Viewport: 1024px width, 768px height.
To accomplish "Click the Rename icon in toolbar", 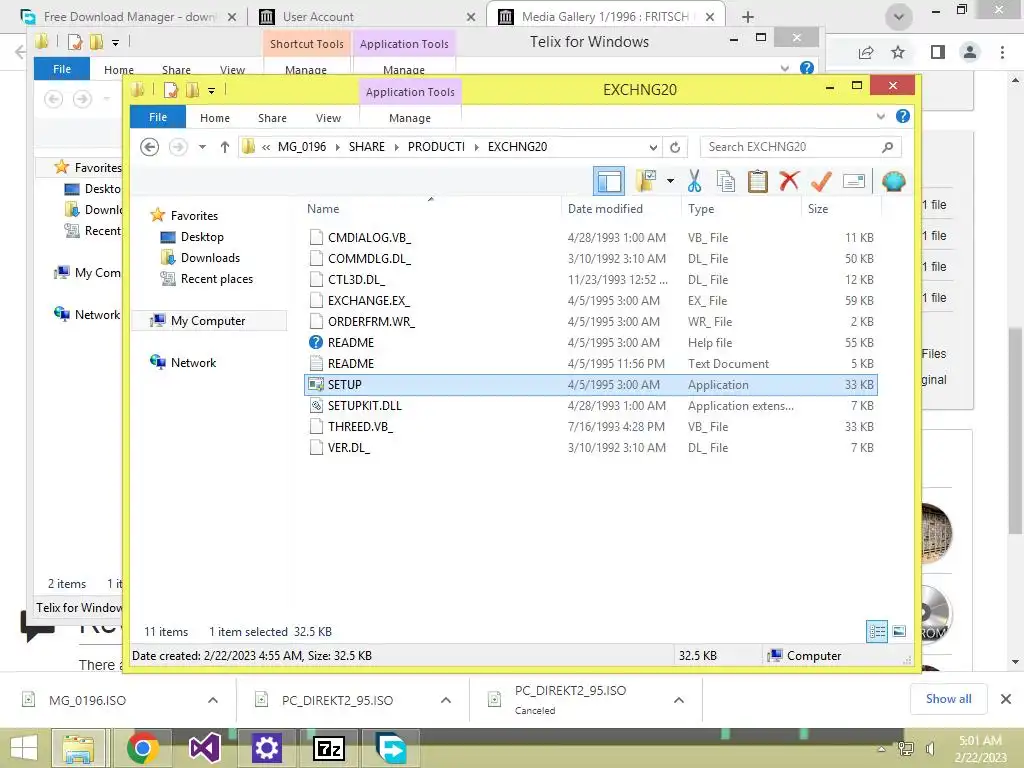I will pos(854,181).
